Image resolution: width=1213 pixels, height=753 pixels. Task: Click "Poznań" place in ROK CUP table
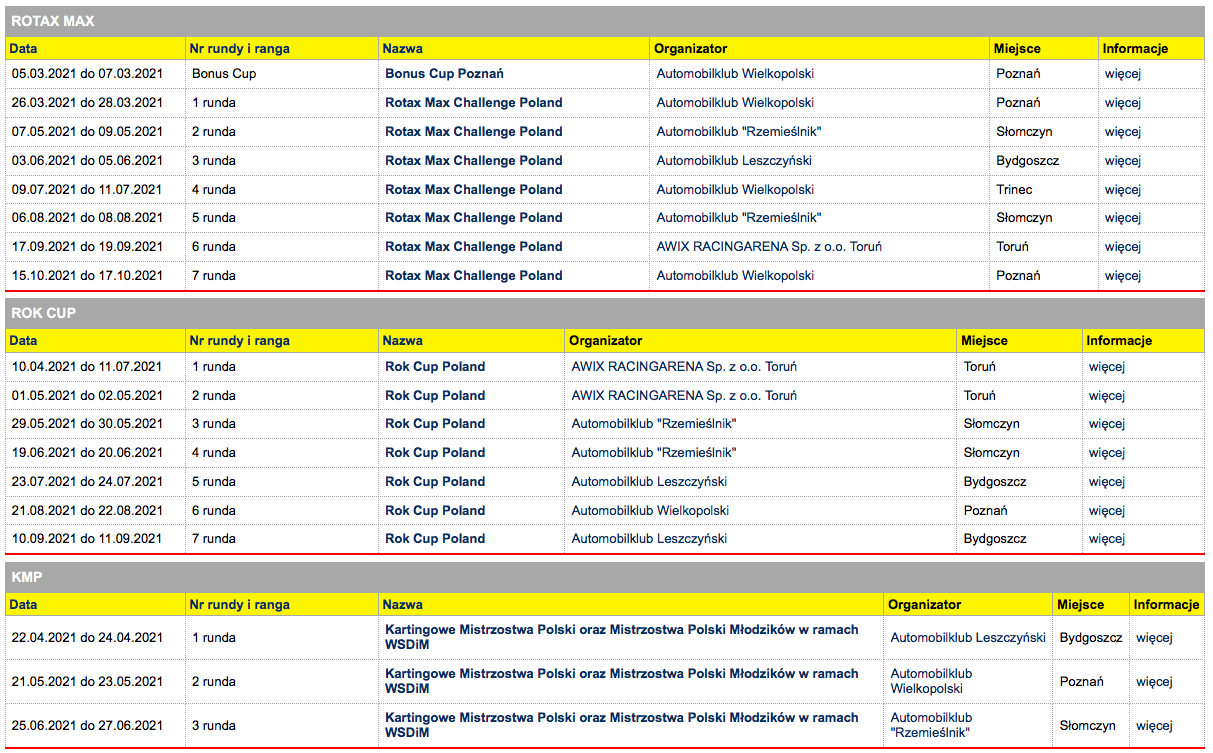(986, 511)
